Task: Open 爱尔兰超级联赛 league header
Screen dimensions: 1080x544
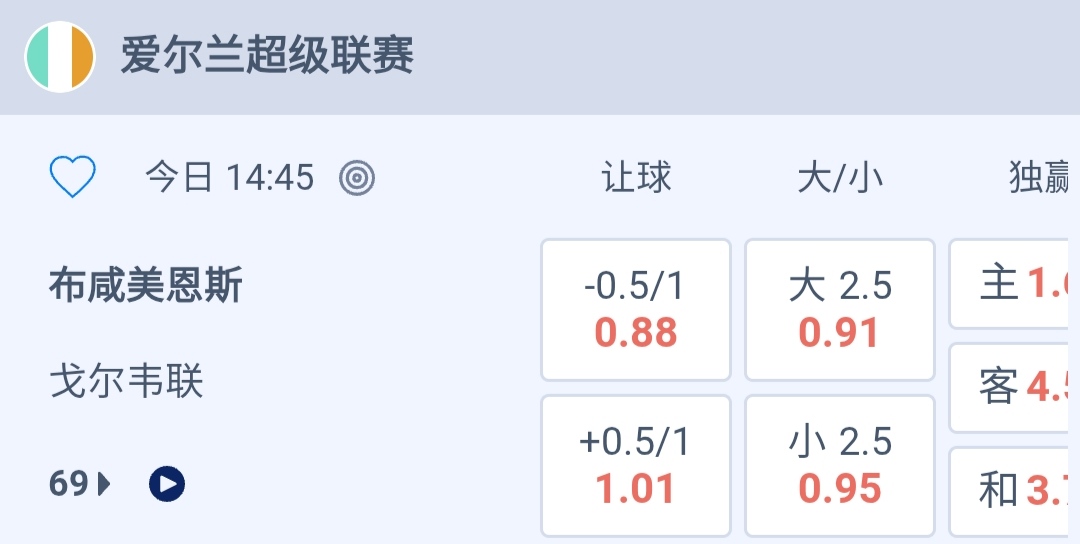Action: click(267, 56)
